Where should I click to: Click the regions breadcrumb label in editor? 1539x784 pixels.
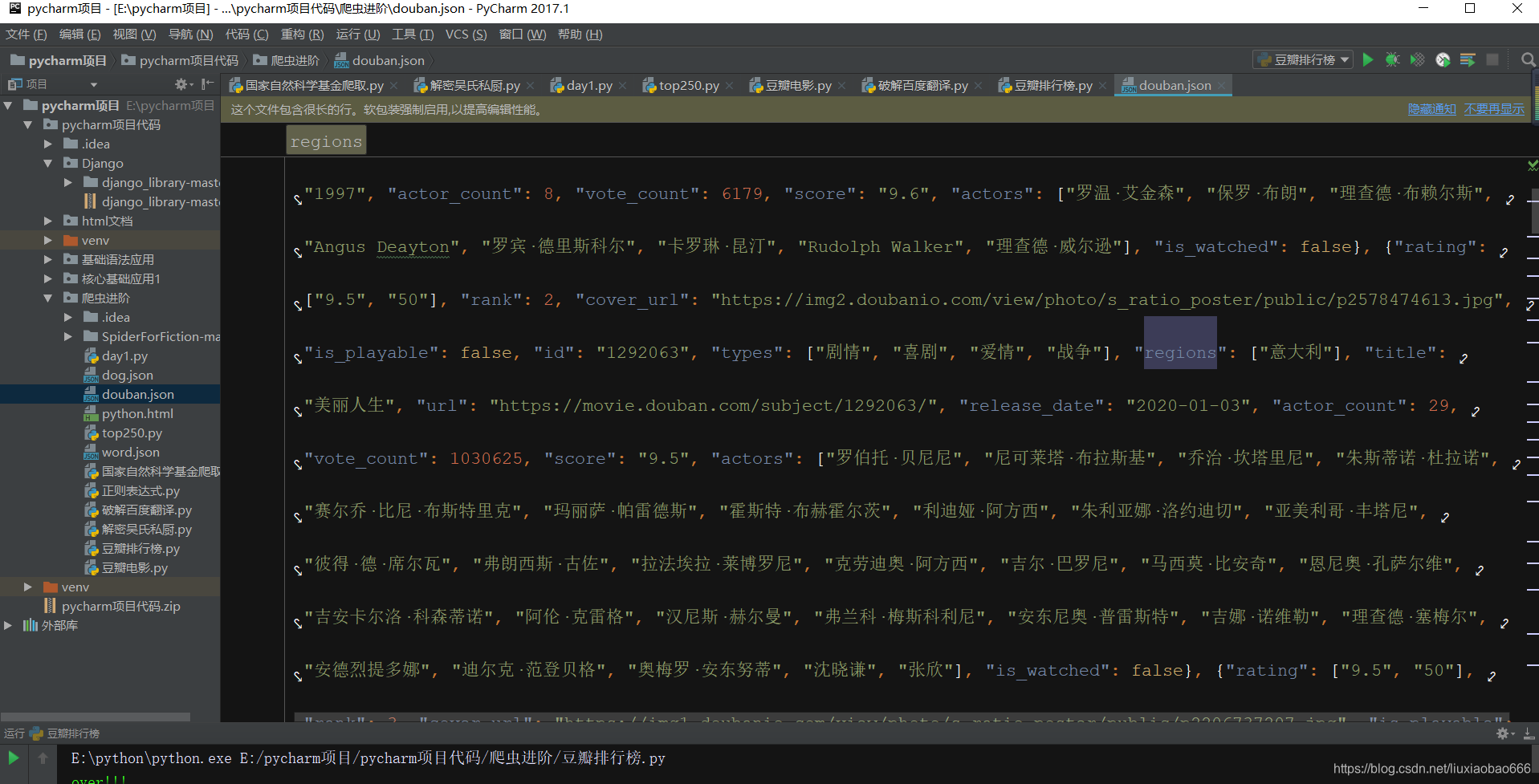(326, 141)
